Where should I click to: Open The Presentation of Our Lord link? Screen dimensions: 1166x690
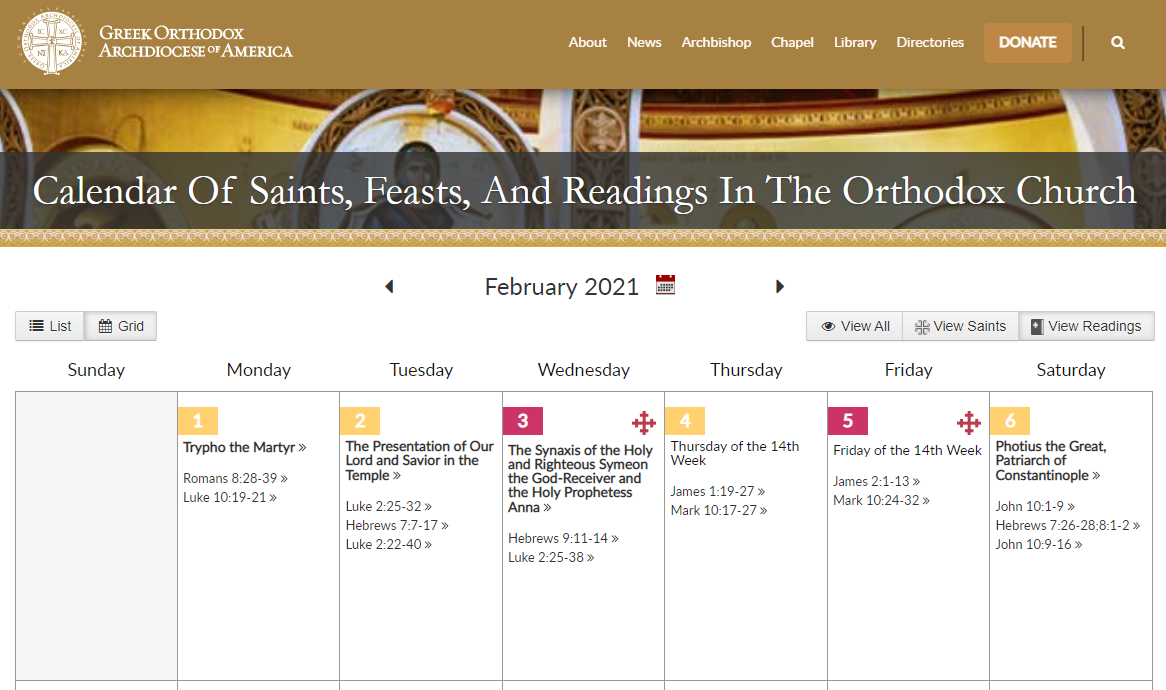click(x=419, y=460)
